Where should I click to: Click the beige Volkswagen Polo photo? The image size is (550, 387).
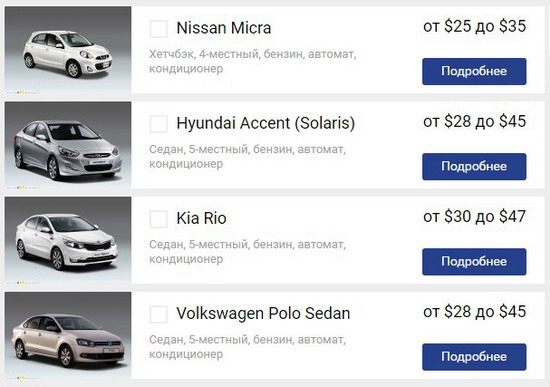click(68, 335)
